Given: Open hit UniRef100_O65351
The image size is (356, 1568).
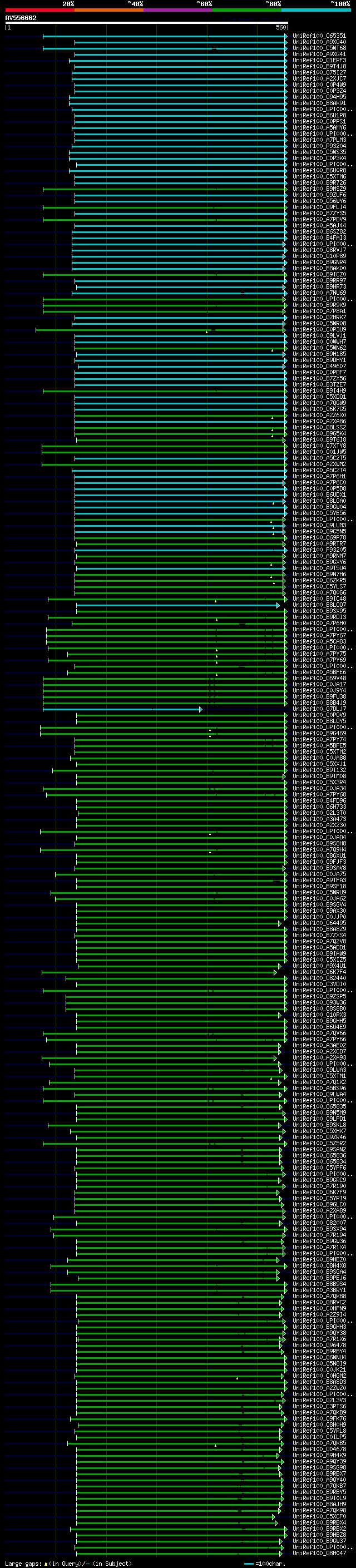Looking at the screenshot, I should (319, 36).
